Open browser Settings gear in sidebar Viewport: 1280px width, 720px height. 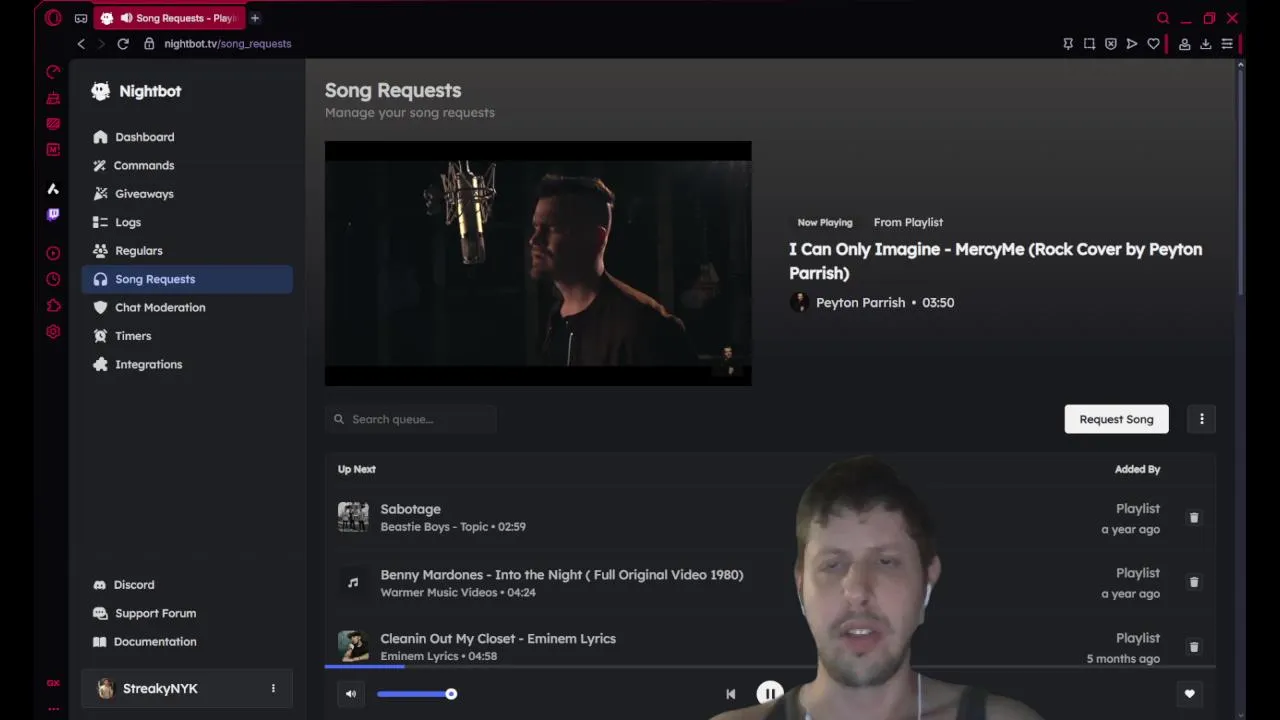pos(53,332)
